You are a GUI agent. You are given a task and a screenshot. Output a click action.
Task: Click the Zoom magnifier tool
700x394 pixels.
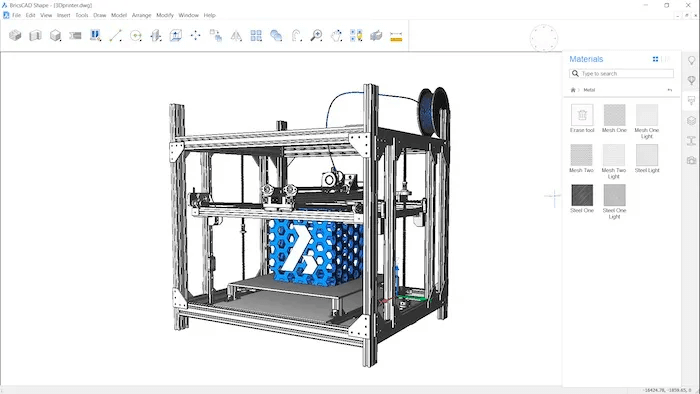(316, 35)
